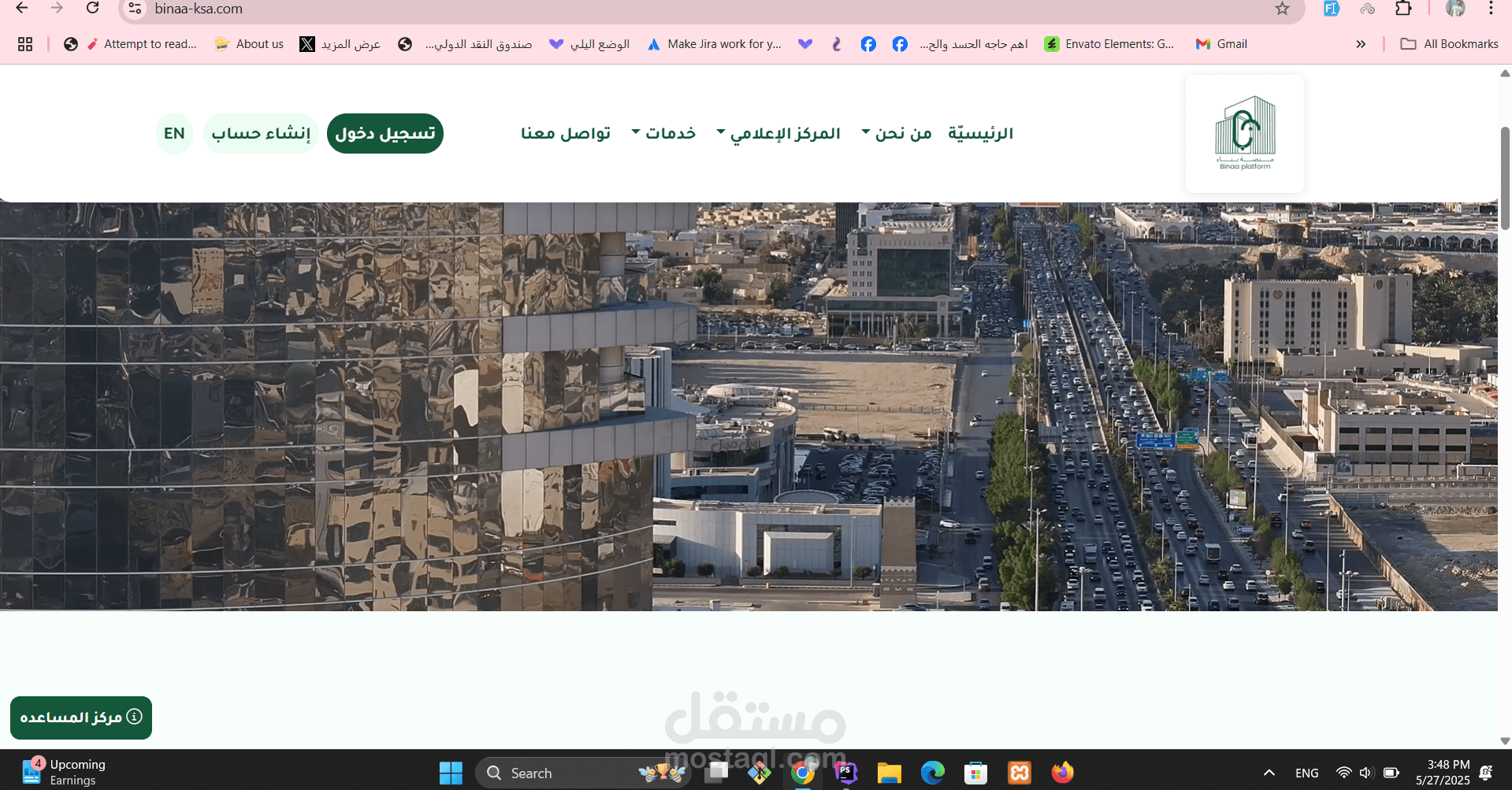Launch Photoshop from the taskbar
This screenshot has width=1512, height=790.
(x=845, y=773)
